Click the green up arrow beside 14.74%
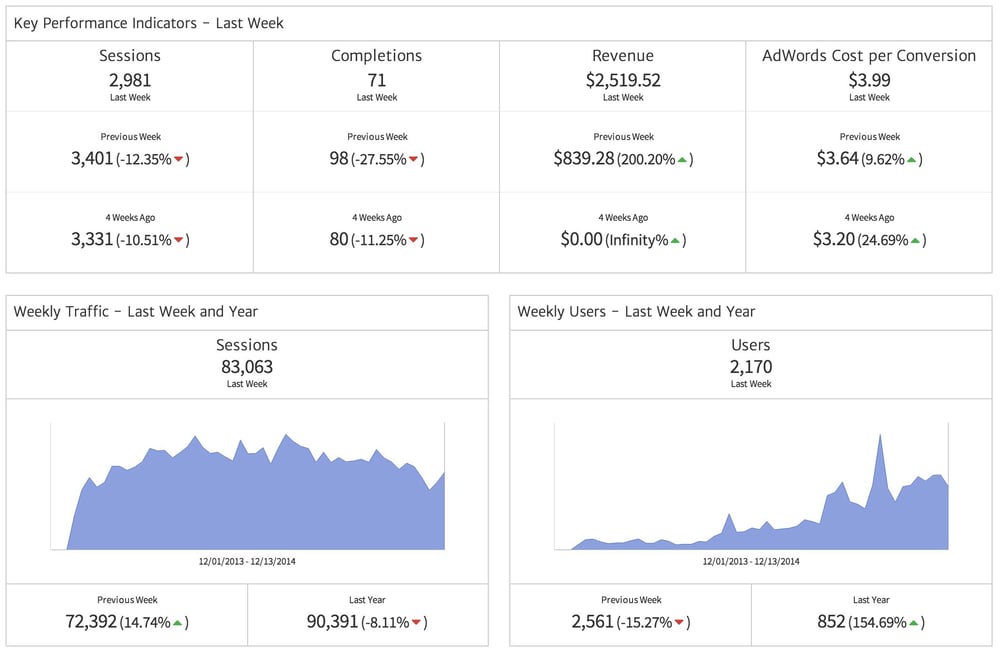 click(x=177, y=622)
